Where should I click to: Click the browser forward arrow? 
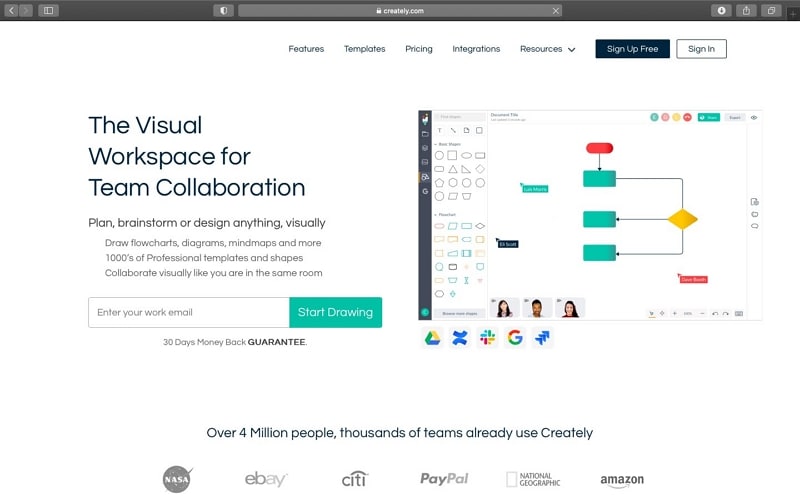26,10
